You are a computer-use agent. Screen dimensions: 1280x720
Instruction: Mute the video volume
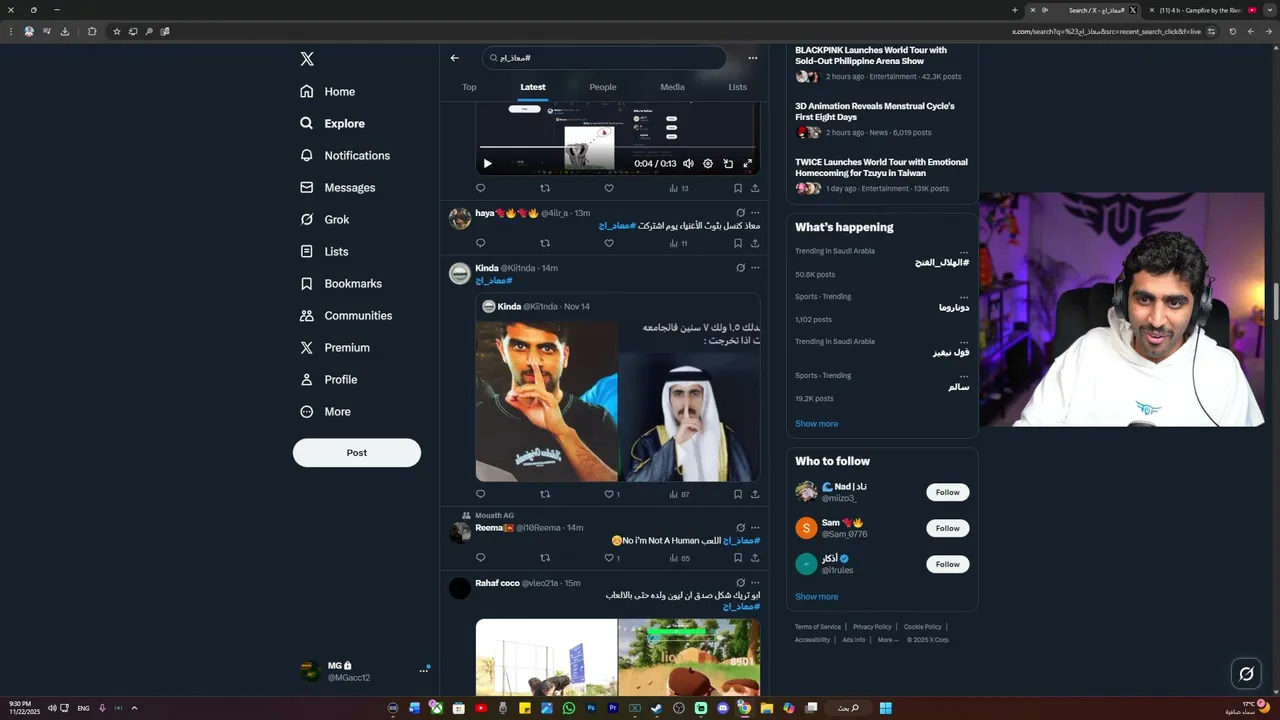click(688, 163)
